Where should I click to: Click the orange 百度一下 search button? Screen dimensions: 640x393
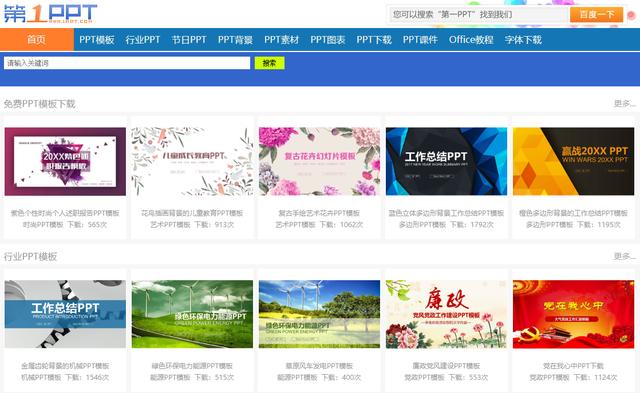tap(596, 15)
